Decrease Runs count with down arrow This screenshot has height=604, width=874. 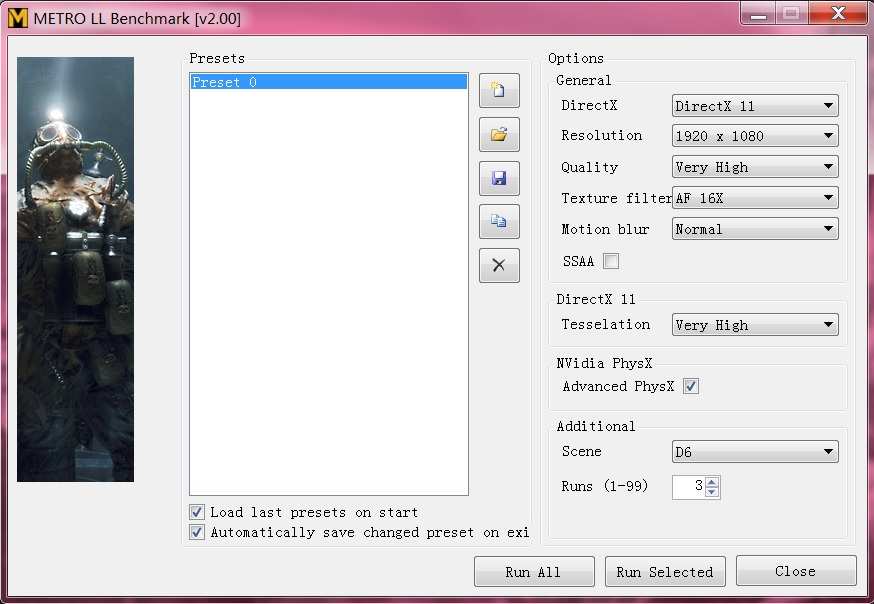(x=712, y=492)
